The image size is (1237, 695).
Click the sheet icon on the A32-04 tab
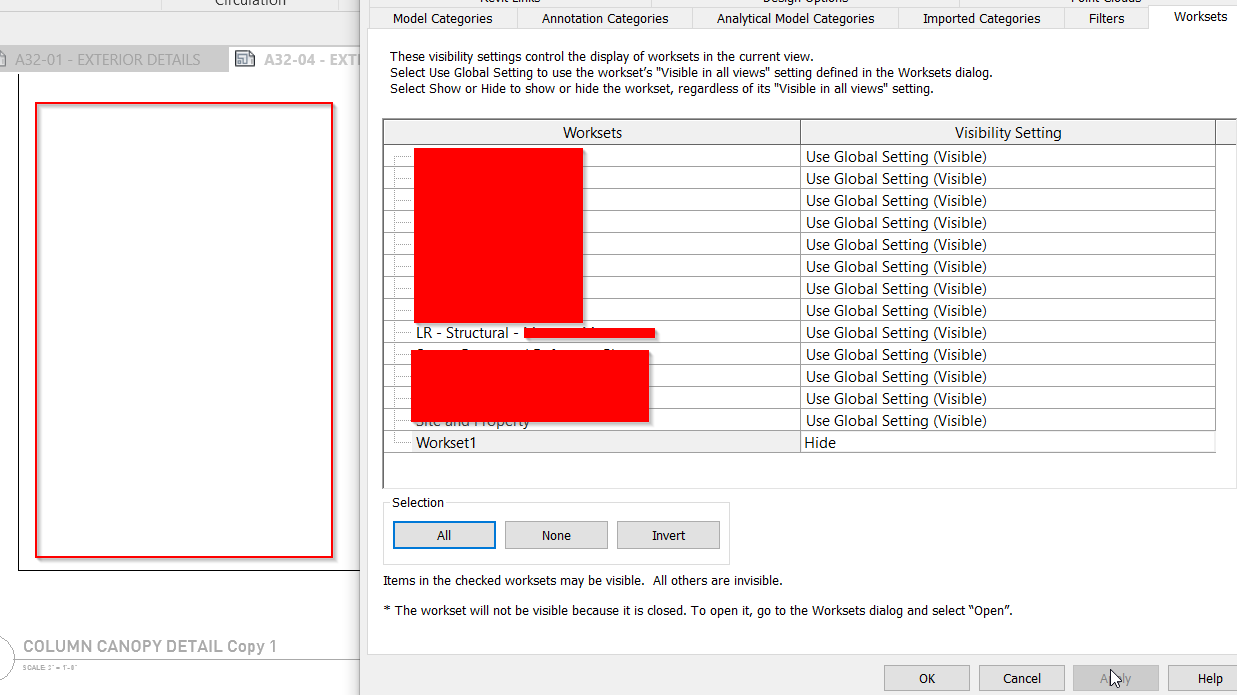pos(245,59)
